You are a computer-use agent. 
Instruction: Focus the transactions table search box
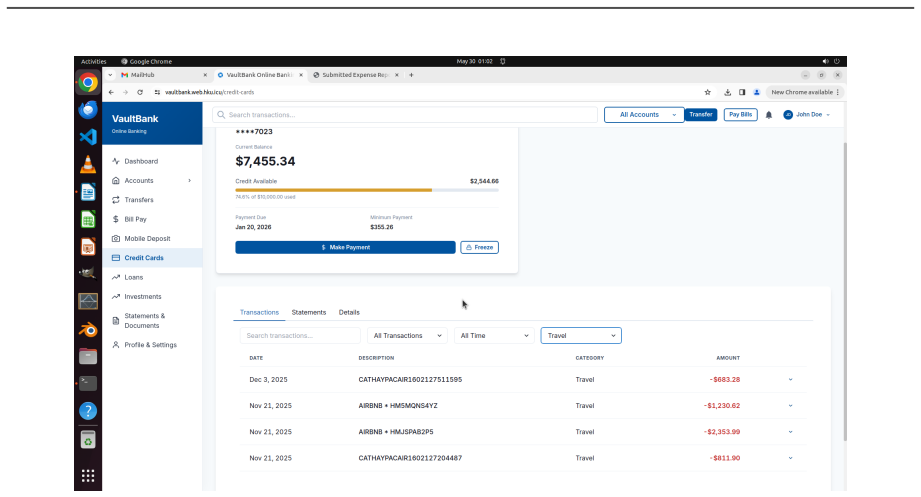(x=300, y=335)
